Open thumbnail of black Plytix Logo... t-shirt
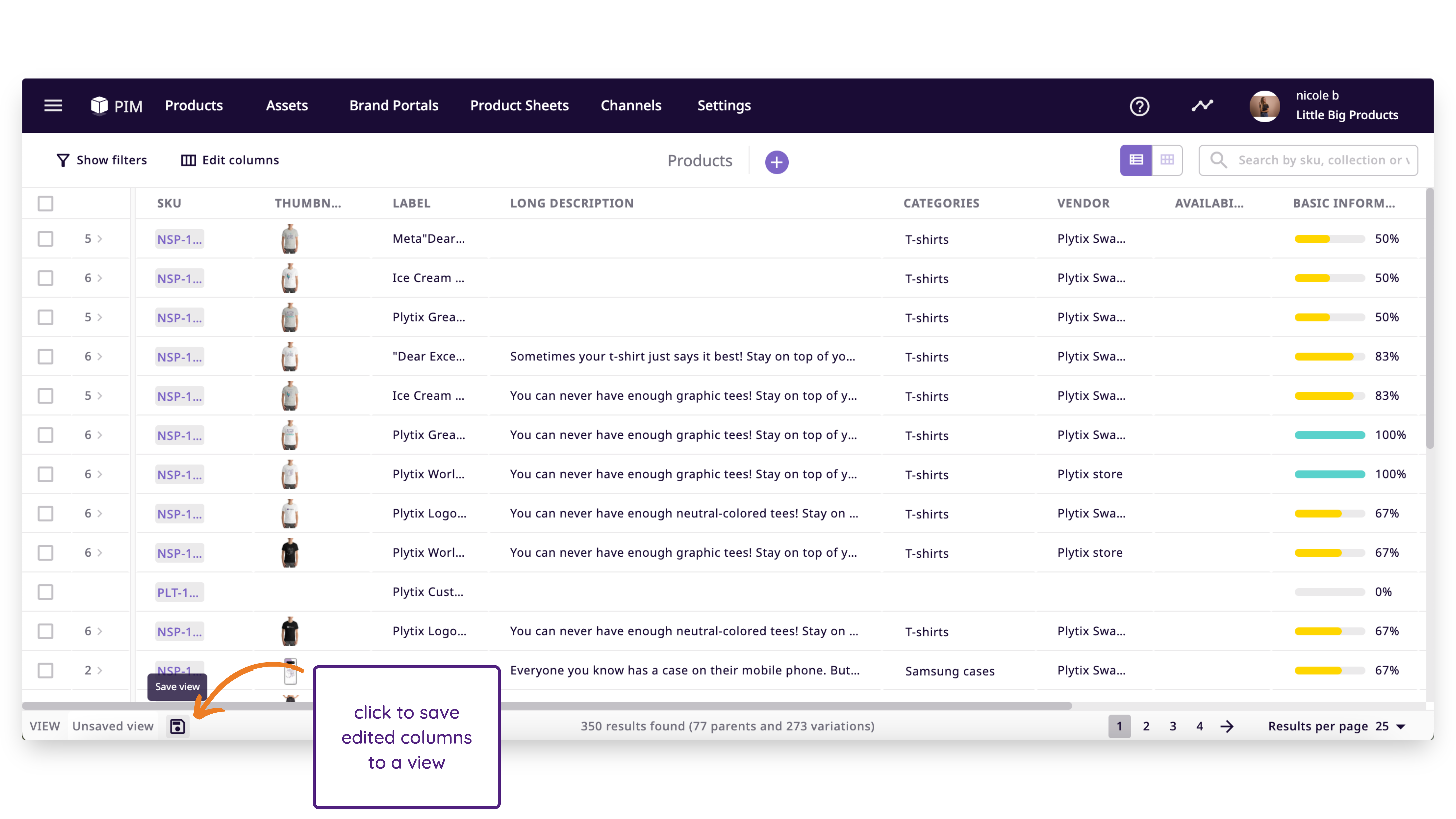Screen dimensions: 1456x819 pyautogui.click(x=289, y=631)
